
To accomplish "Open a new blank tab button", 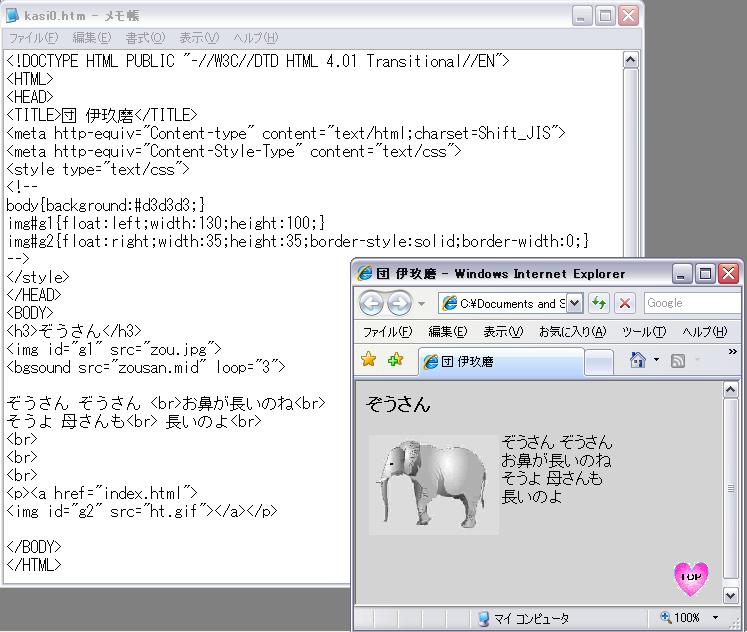I will (x=598, y=362).
